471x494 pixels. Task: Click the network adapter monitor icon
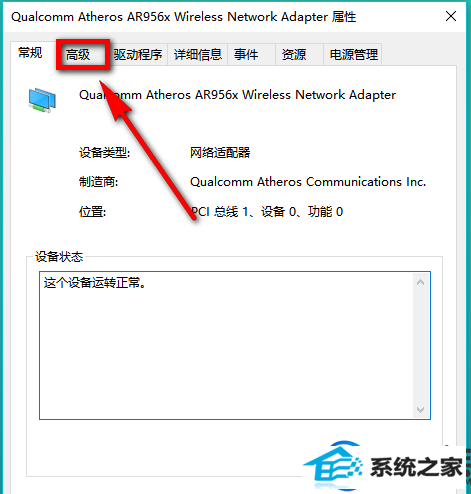42,100
